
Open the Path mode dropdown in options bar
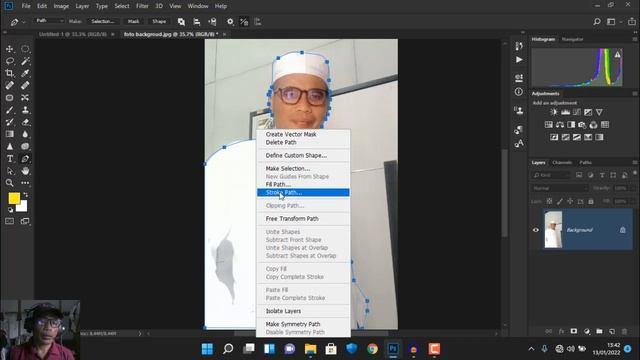click(x=50, y=21)
